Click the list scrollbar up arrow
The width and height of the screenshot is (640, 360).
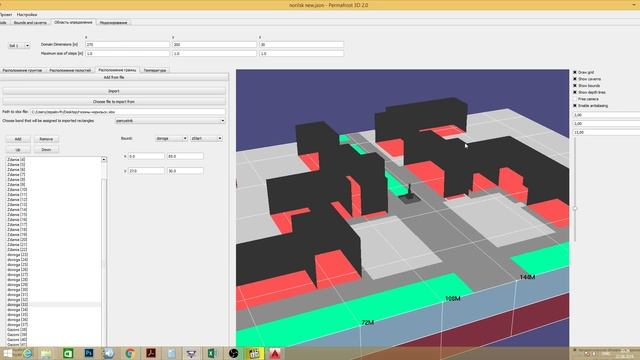coord(104,160)
